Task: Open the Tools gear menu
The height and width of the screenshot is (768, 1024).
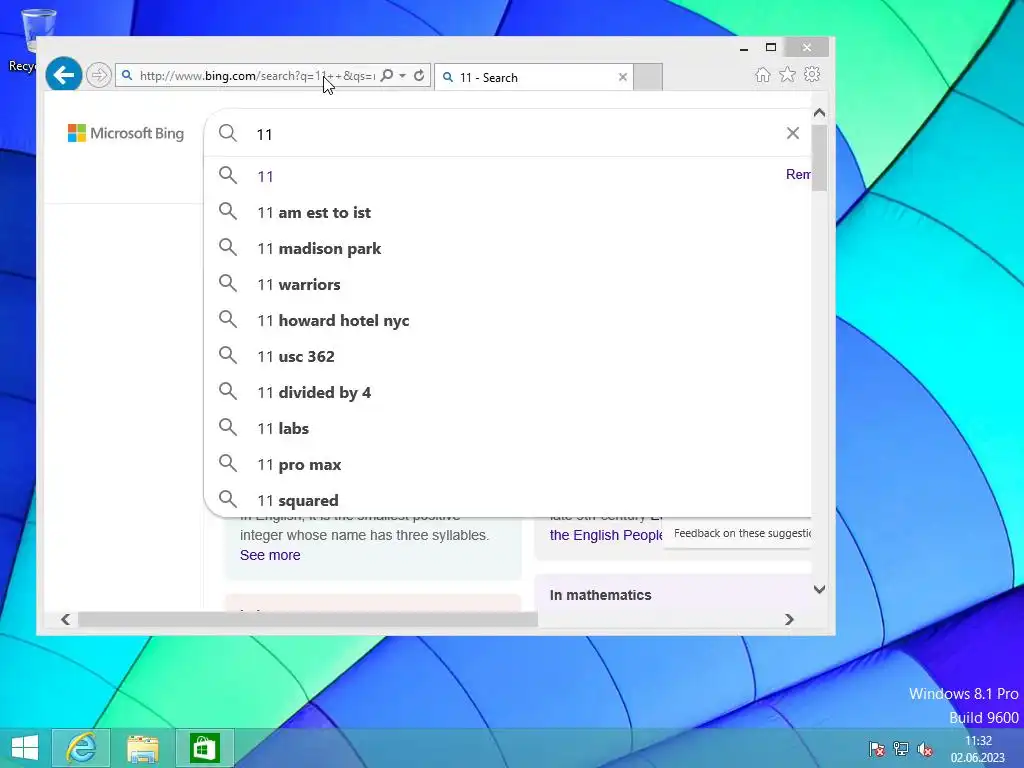Action: tap(812, 74)
